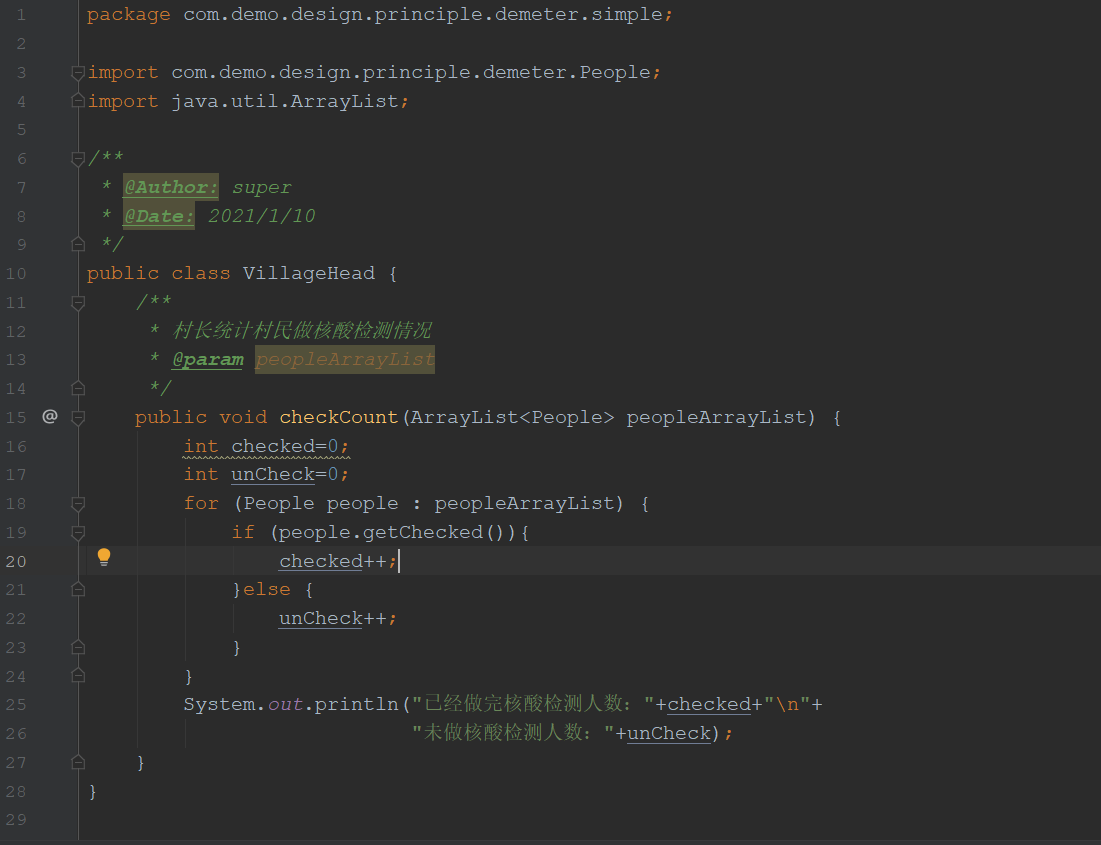Collapse the import block on line 3
The height and width of the screenshot is (845, 1101).
click(78, 73)
